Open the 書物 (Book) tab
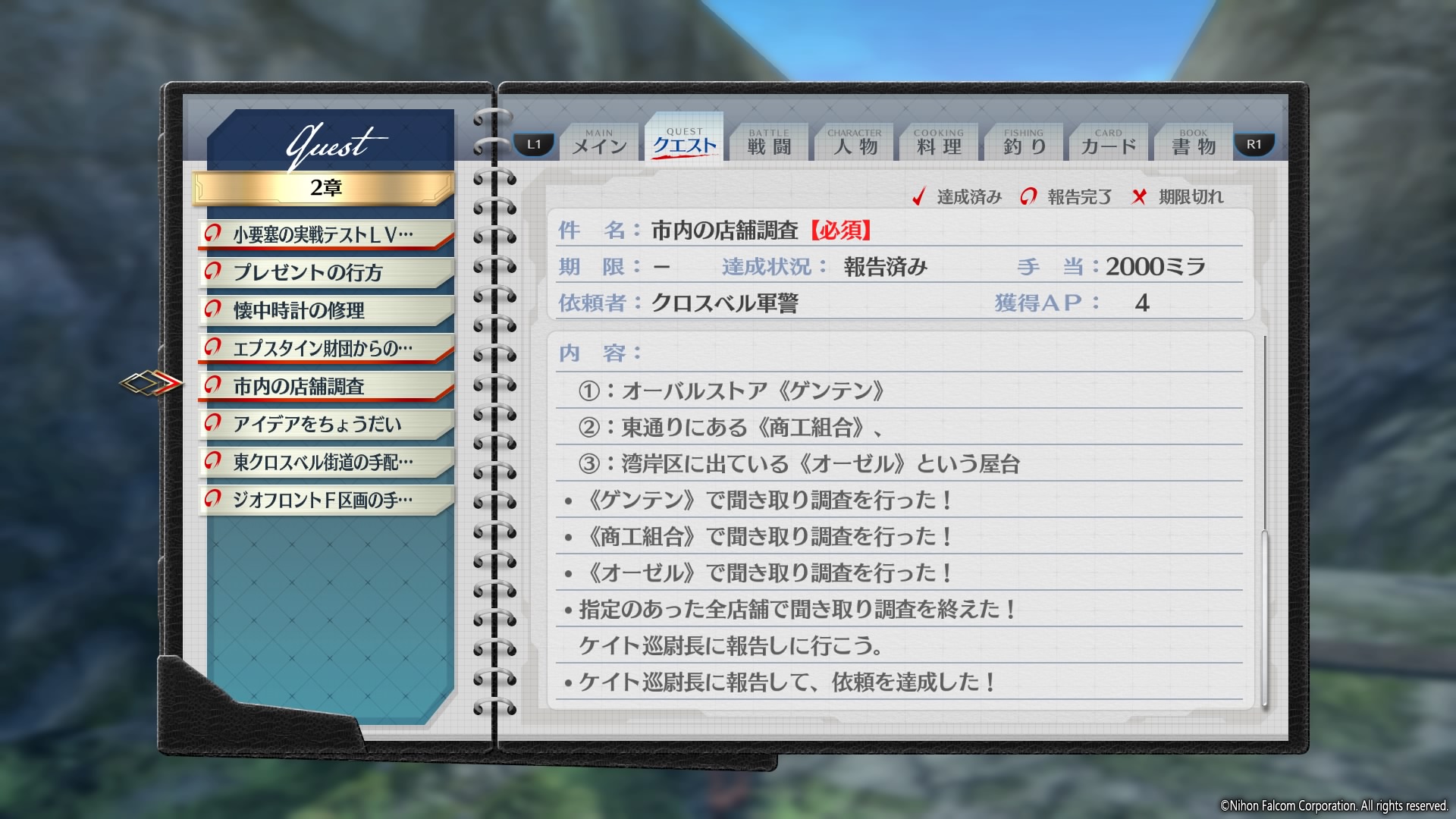The height and width of the screenshot is (819, 1456). tap(1194, 142)
